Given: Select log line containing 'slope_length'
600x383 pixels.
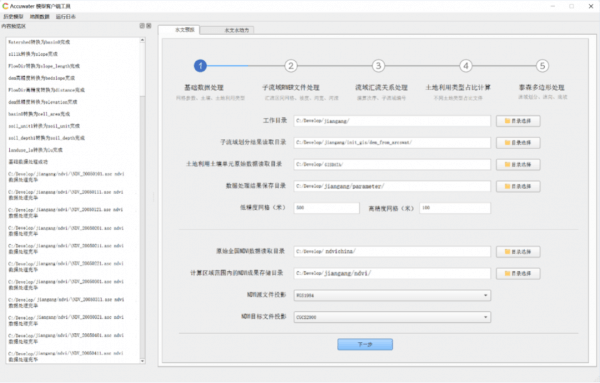Looking at the screenshot, I should pyautogui.click(x=44, y=66).
